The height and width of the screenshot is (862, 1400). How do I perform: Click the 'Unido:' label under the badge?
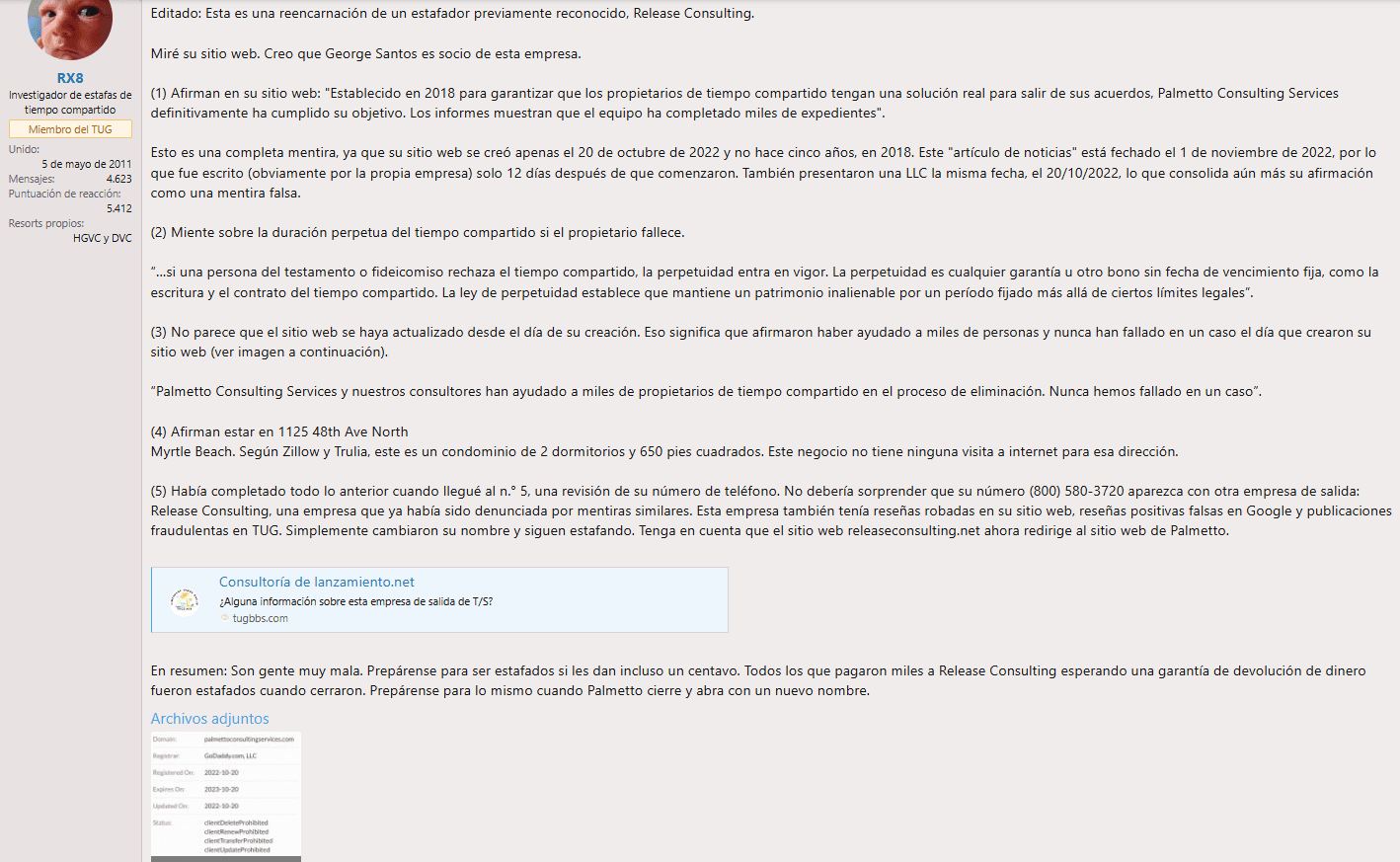pos(24,150)
